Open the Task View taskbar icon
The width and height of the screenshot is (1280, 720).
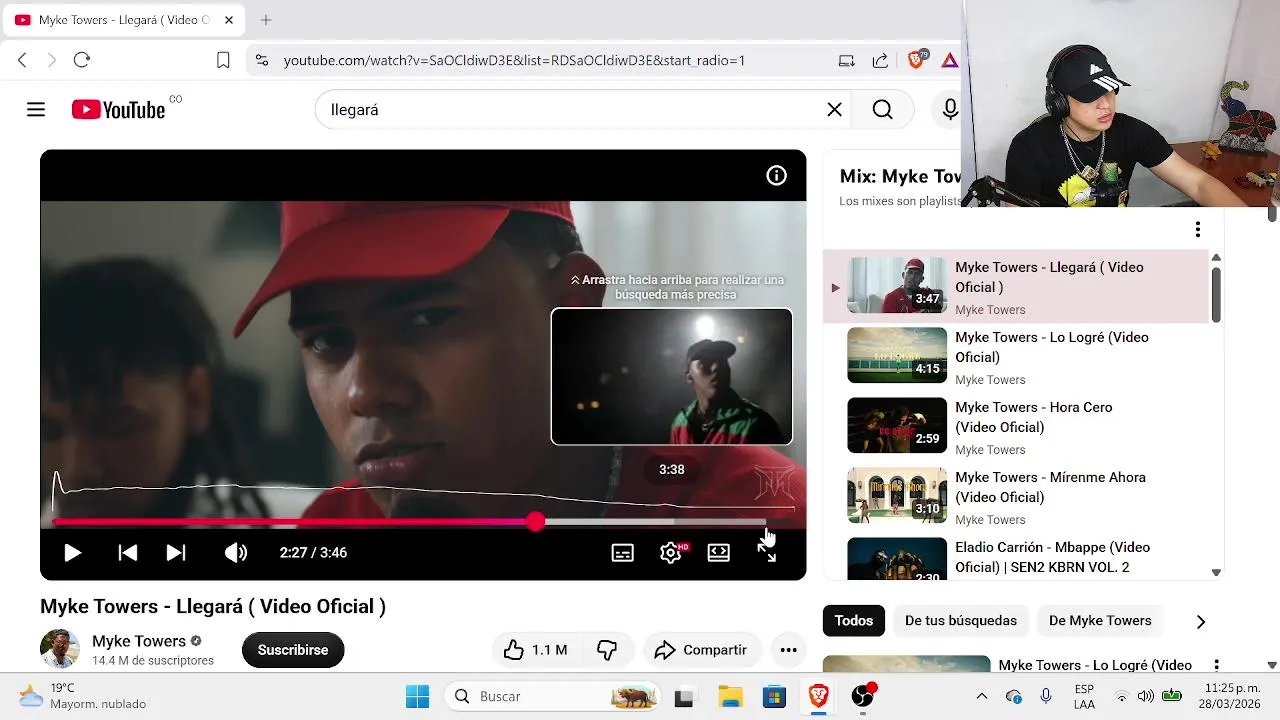click(x=684, y=696)
